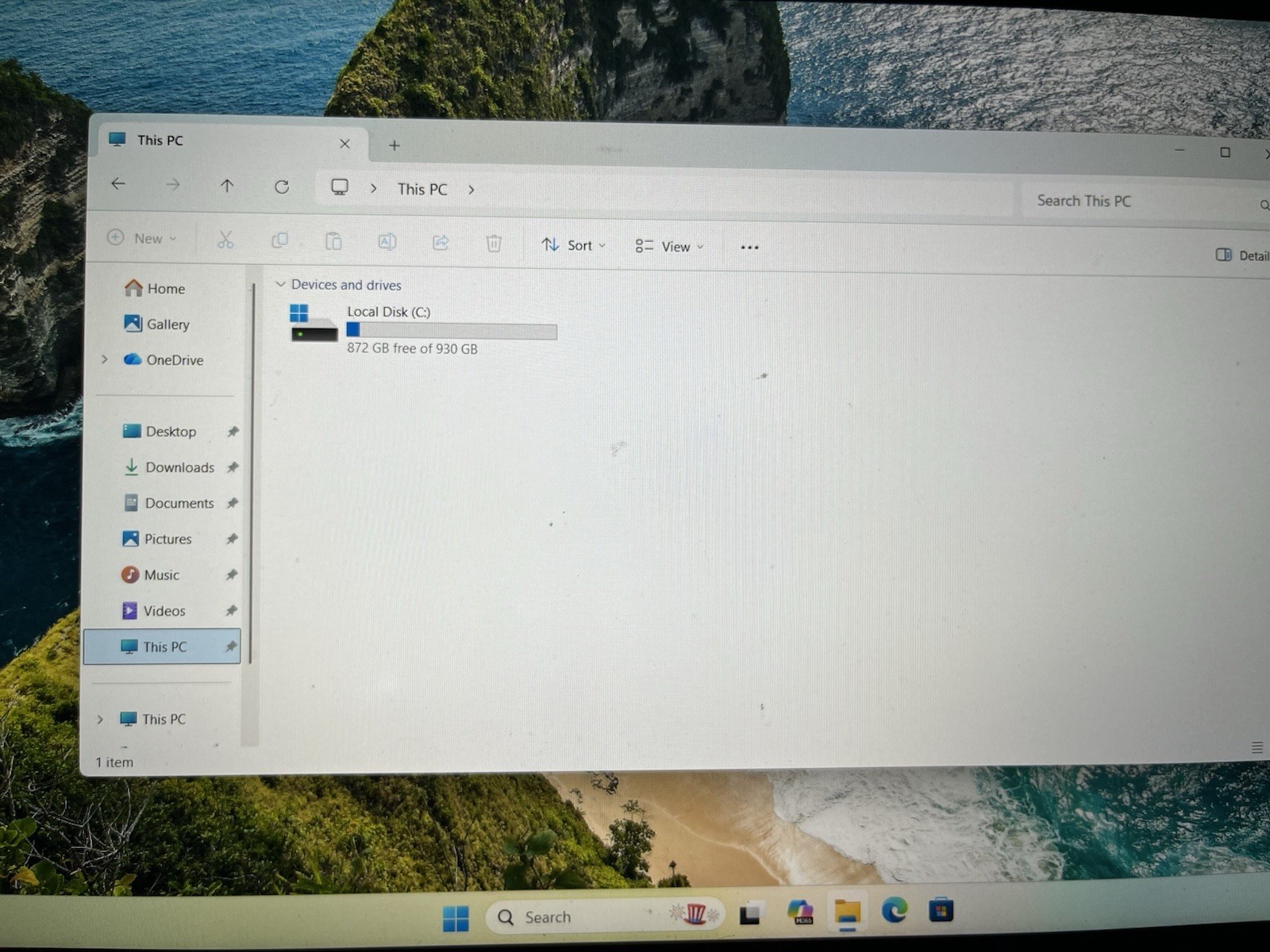Image resolution: width=1270 pixels, height=952 pixels.
Task: Click the search magnifier icon in Explorer
Action: point(1264,205)
